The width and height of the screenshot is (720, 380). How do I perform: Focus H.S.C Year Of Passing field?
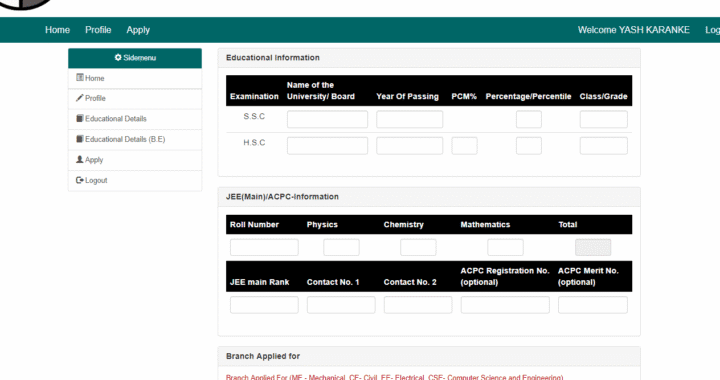[410, 145]
